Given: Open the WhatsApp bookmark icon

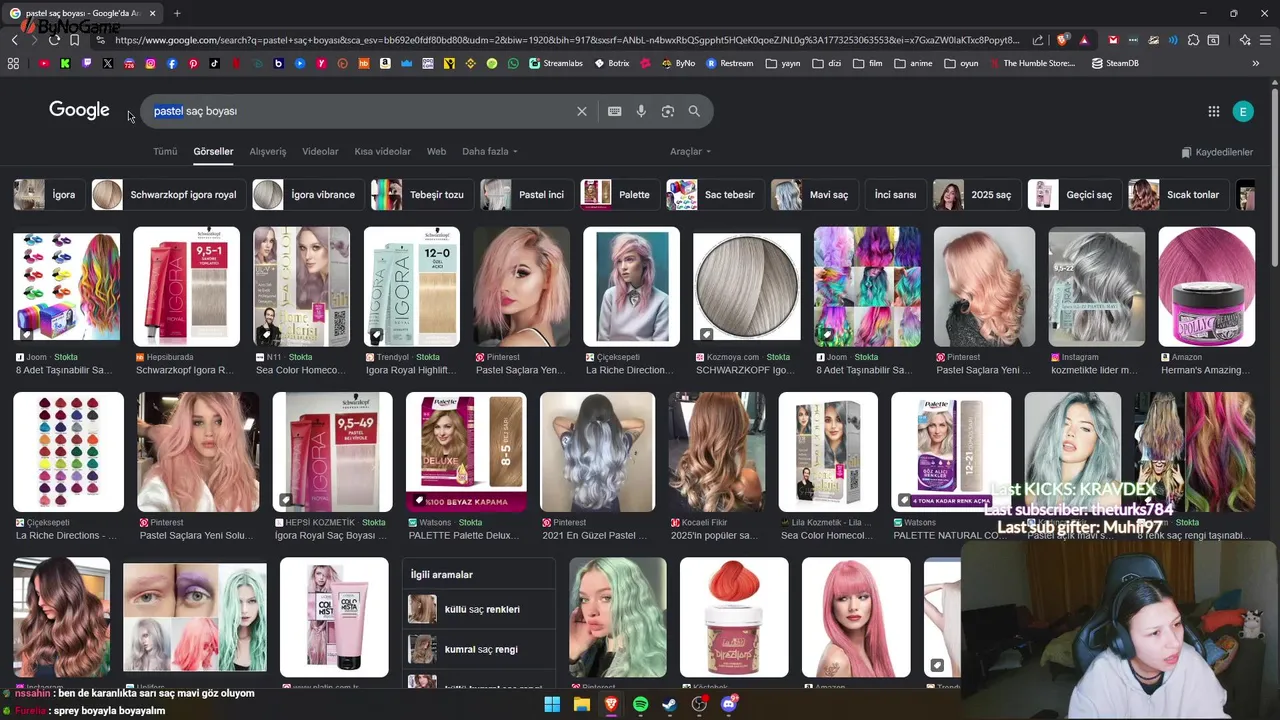Looking at the screenshot, I should 513,63.
